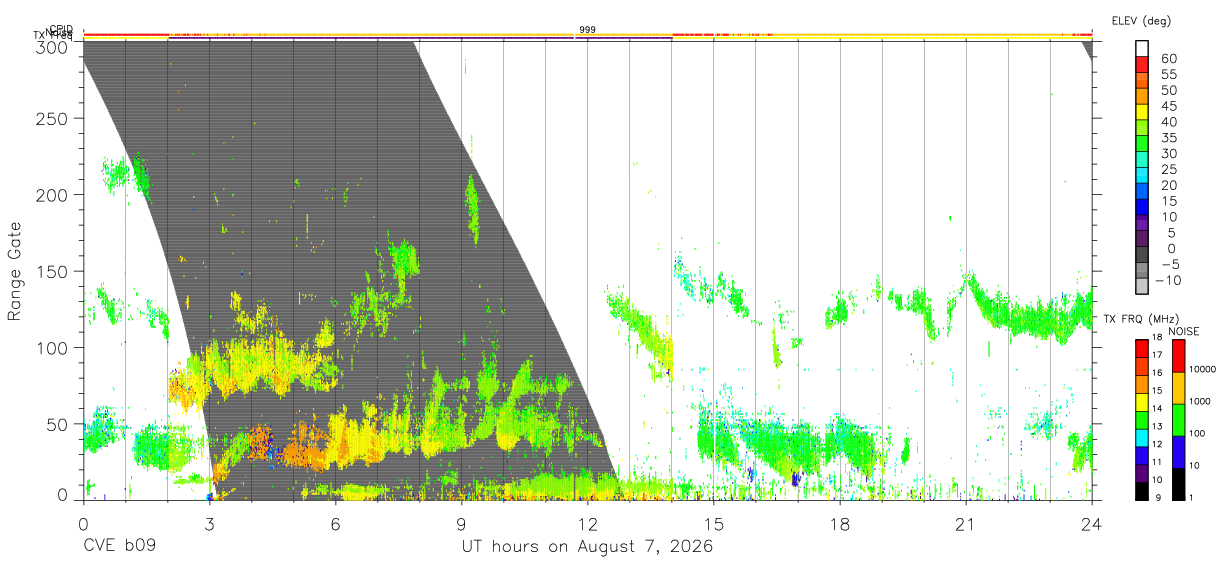Screen dimensions: 1228x567
Task: Pick the red TX FRQ swatch between 17 and 18
Action: pyautogui.click(x=1142, y=348)
